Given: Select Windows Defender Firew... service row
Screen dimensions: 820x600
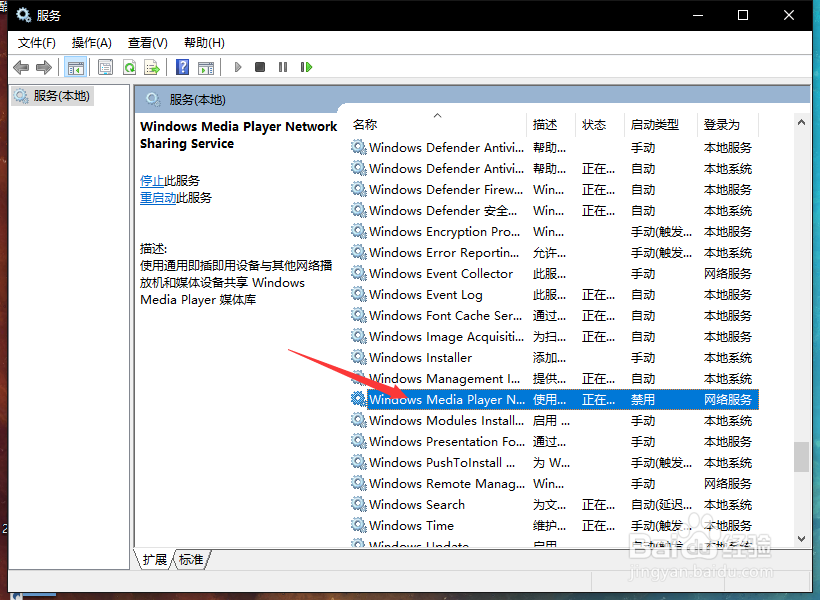Looking at the screenshot, I should coord(553,189).
